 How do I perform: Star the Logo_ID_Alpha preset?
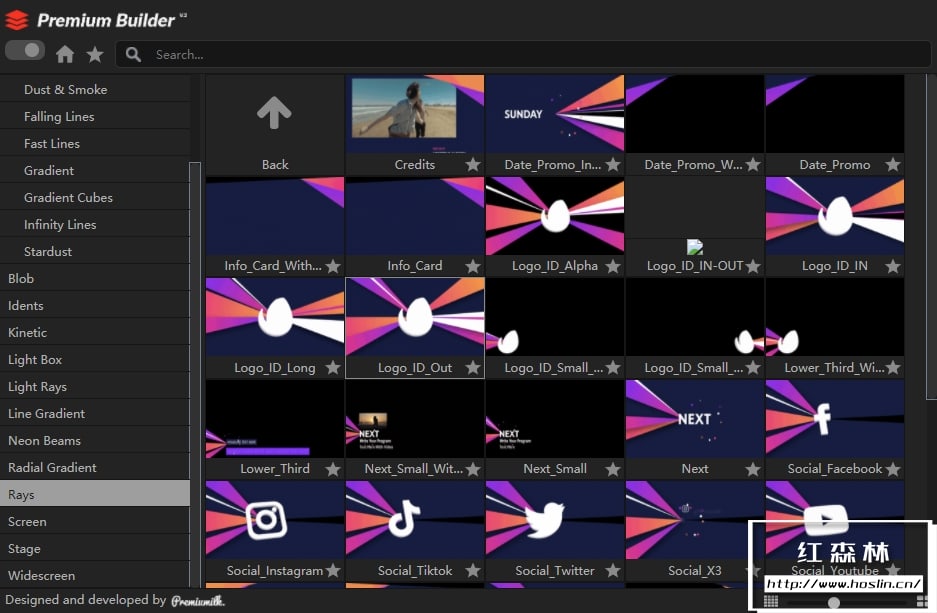click(x=613, y=266)
